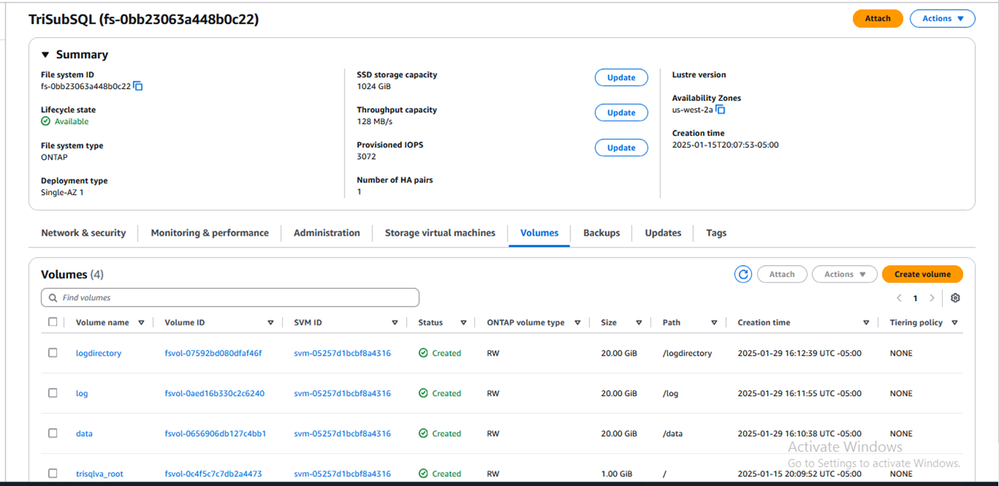Refresh the volumes list
This screenshot has width=999, height=486.
742,274
